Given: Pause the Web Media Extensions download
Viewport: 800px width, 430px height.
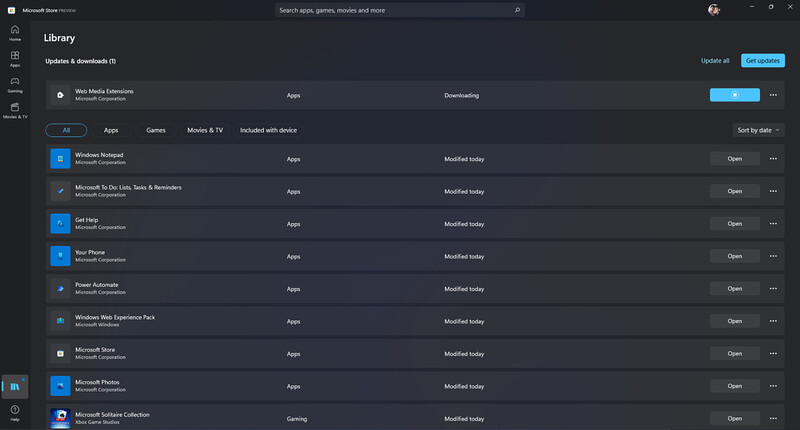Looking at the screenshot, I should (x=735, y=95).
